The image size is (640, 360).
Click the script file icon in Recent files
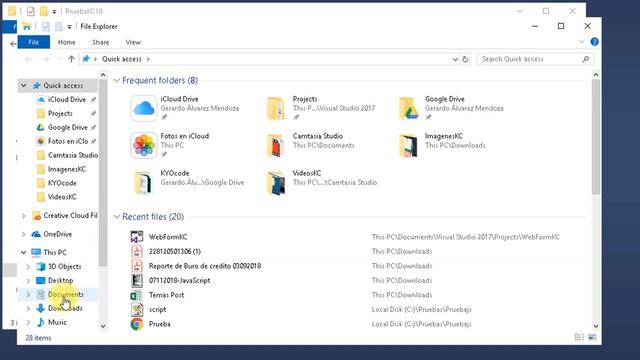(137, 309)
